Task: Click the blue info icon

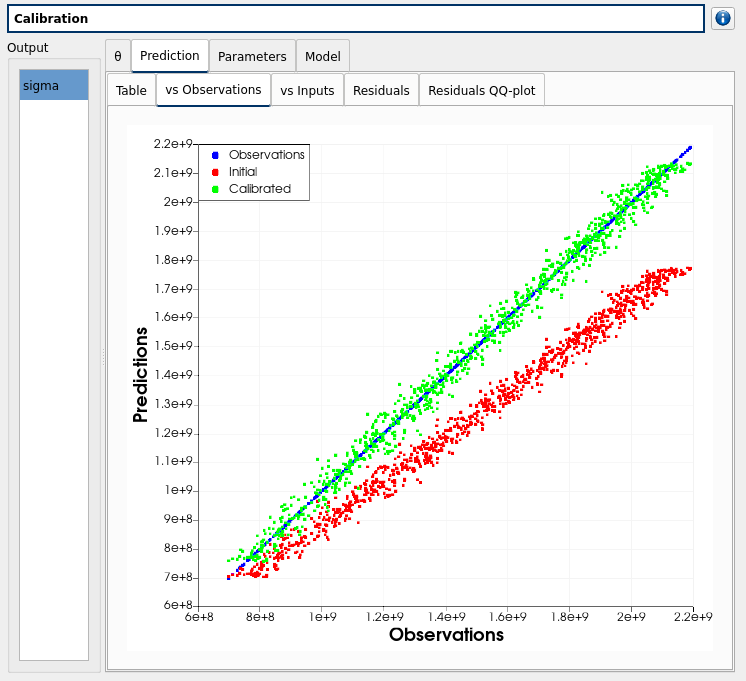Action: pyautogui.click(x=723, y=19)
